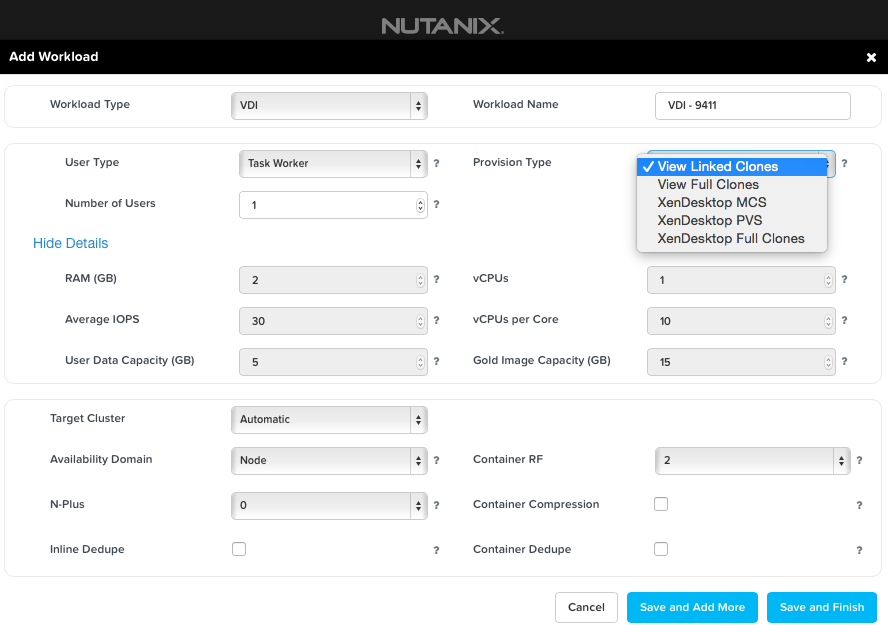Open the Target Cluster dropdown
The width and height of the screenshot is (888, 625).
coord(329,420)
